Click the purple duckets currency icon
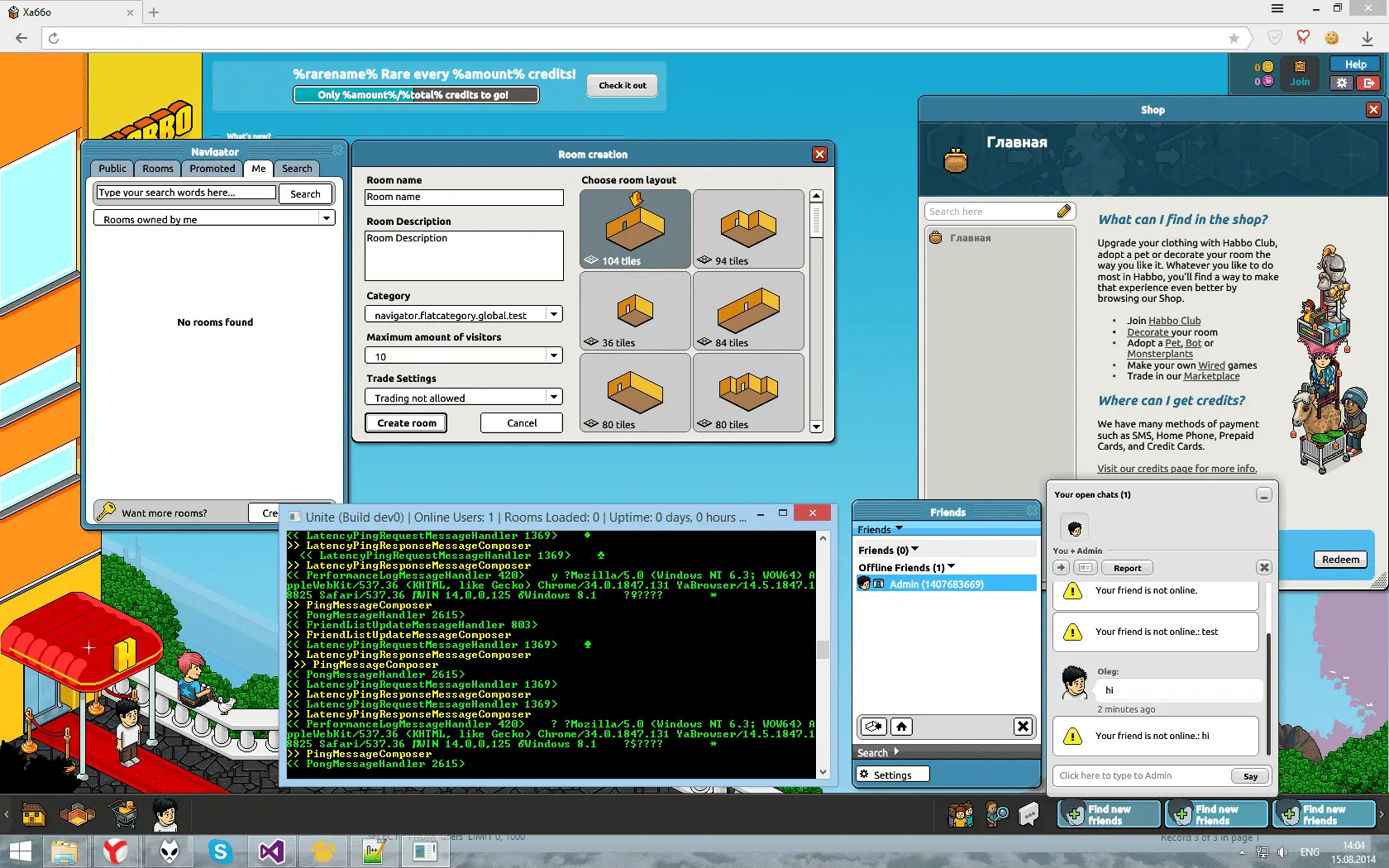 tap(1267, 81)
